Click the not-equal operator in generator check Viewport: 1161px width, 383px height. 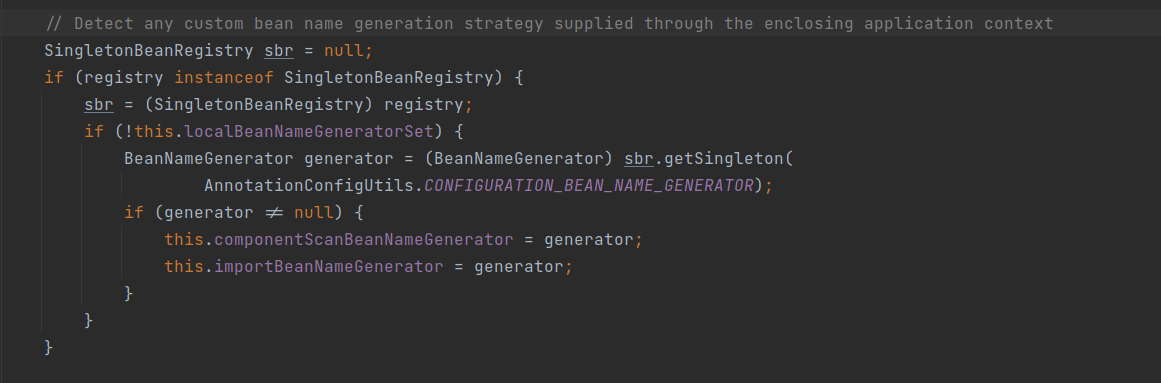(x=274, y=213)
